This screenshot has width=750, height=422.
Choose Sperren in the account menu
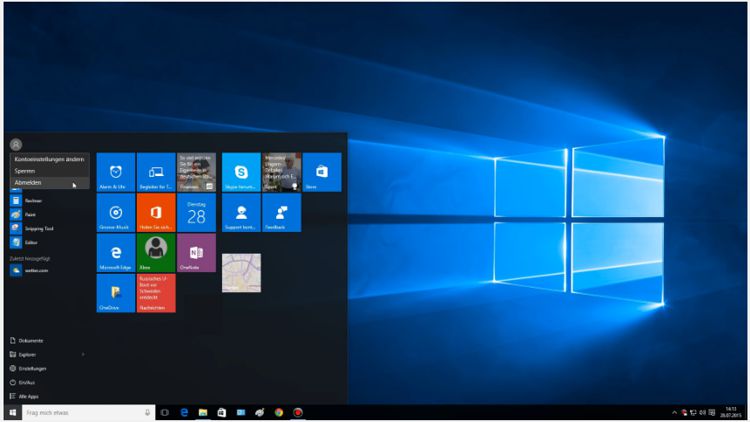(x=25, y=171)
